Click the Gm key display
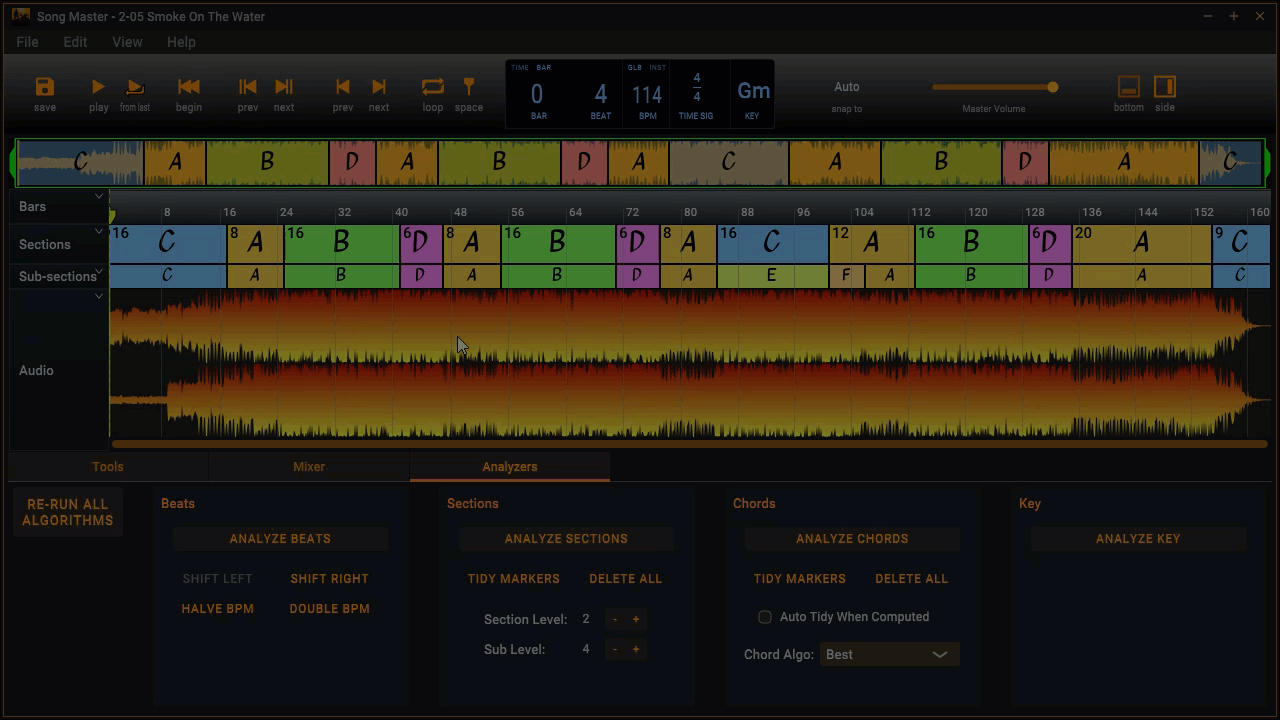 [753, 92]
